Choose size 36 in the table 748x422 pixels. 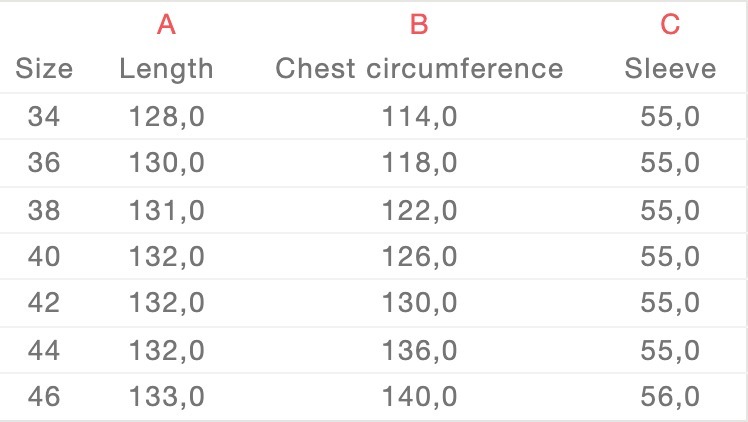pos(44,163)
